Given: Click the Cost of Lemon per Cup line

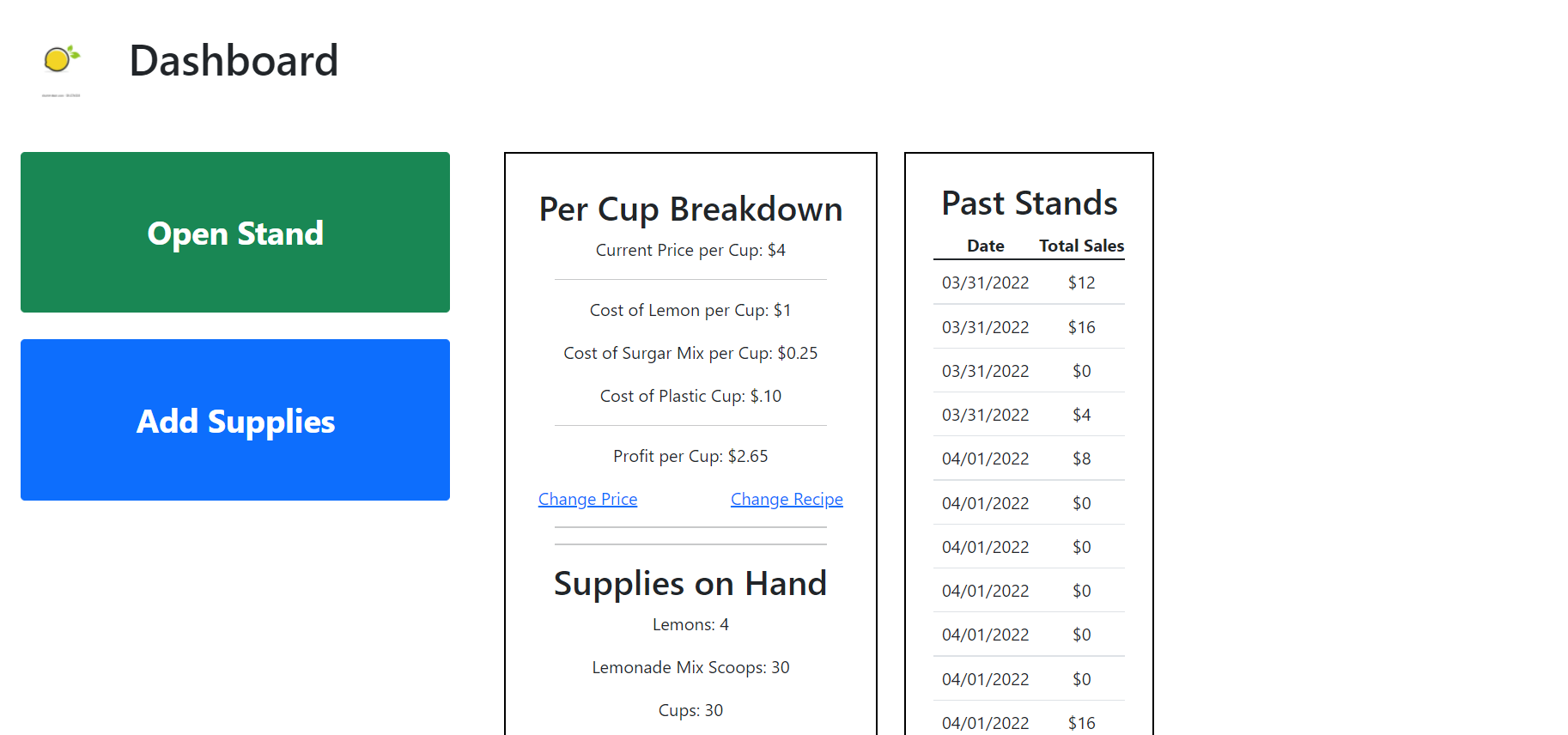Looking at the screenshot, I should 690,310.
